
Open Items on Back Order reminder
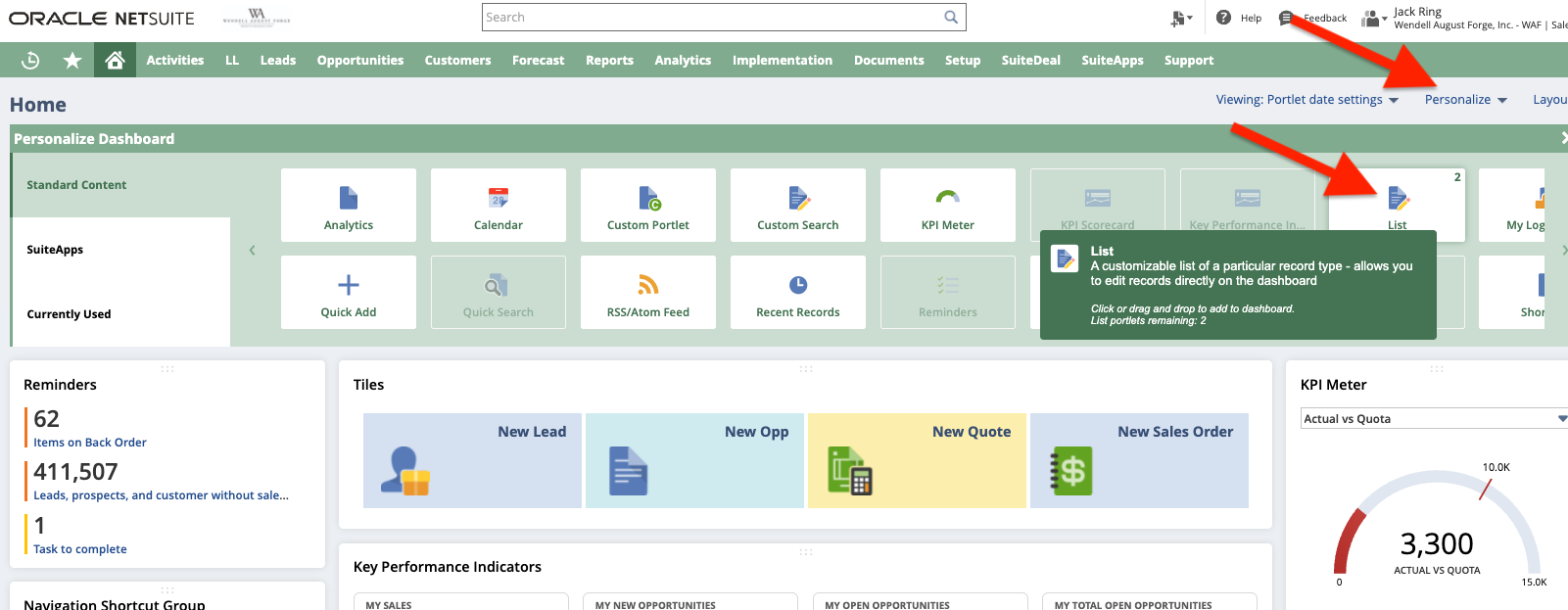click(x=90, y=443)
